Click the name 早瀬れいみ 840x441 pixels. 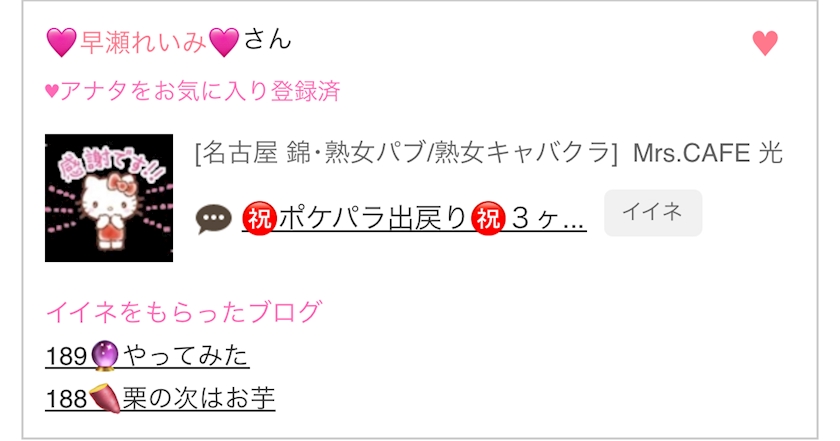pyautogui.click(x=142, y=42)
